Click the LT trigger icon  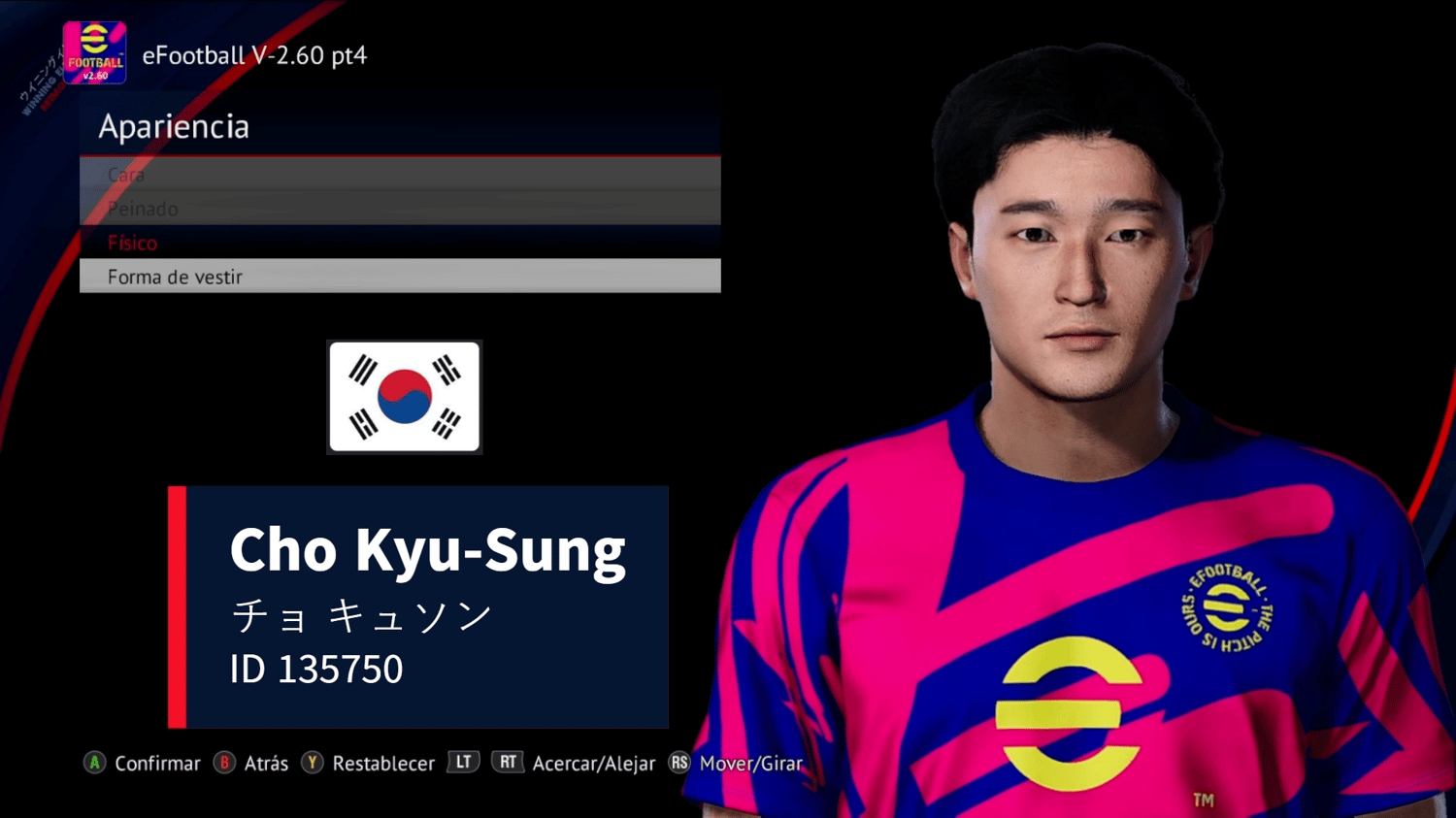464,762
